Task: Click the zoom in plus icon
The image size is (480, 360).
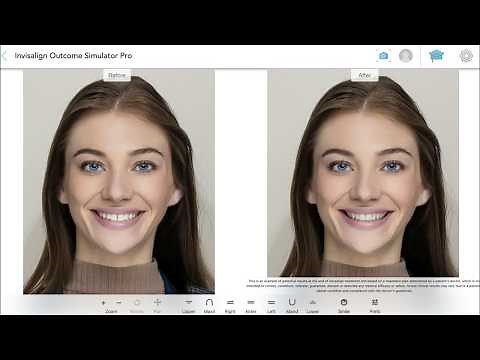Action: click(103, 303)
